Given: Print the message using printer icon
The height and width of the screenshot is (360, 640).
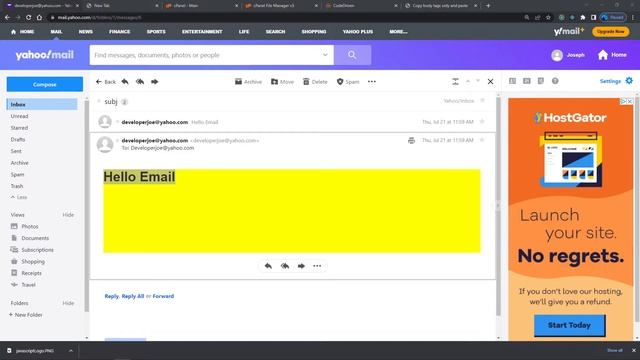Looking at the screenshot, I should [x=411, y=140].
